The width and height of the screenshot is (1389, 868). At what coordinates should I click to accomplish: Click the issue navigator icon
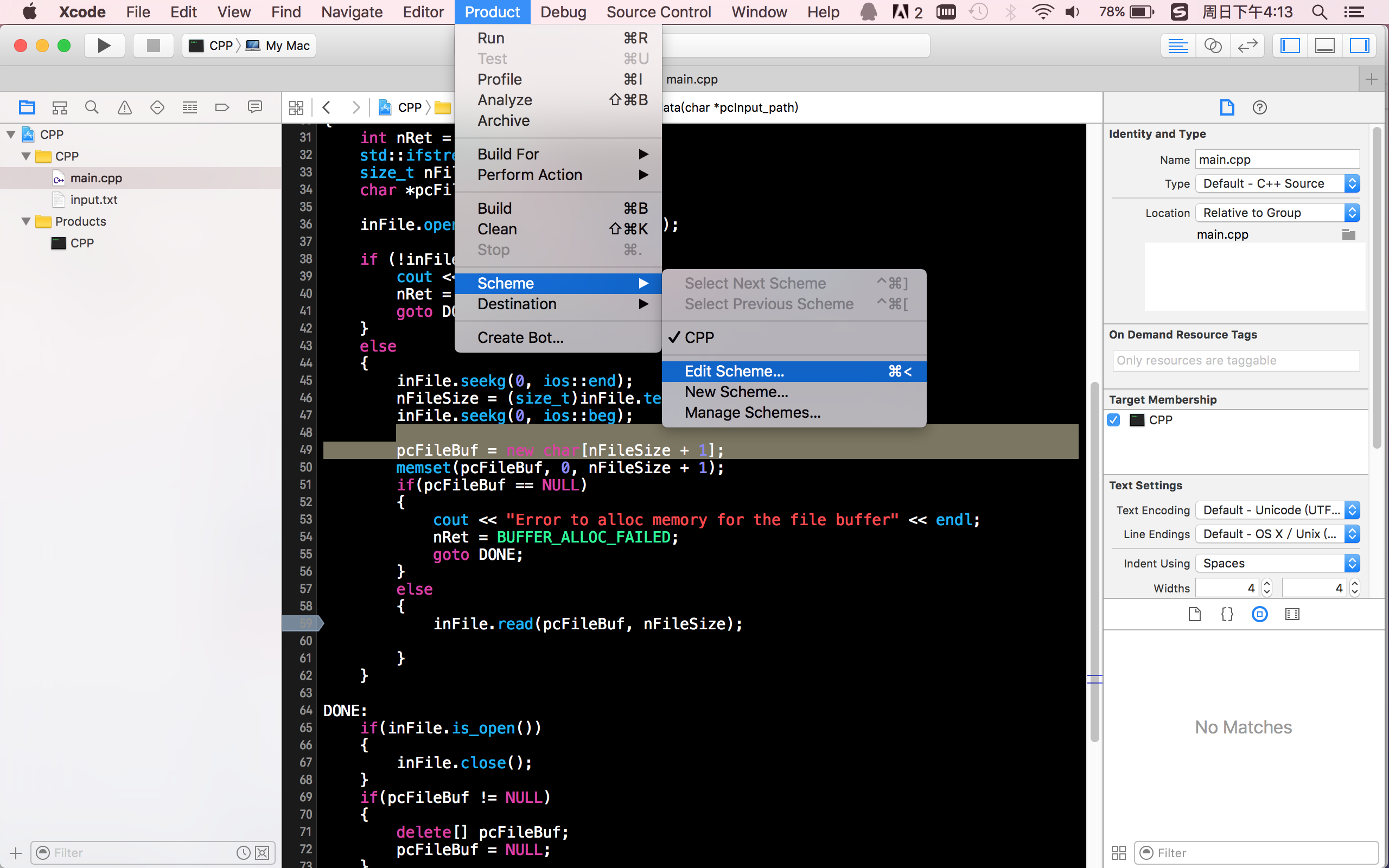124,107
